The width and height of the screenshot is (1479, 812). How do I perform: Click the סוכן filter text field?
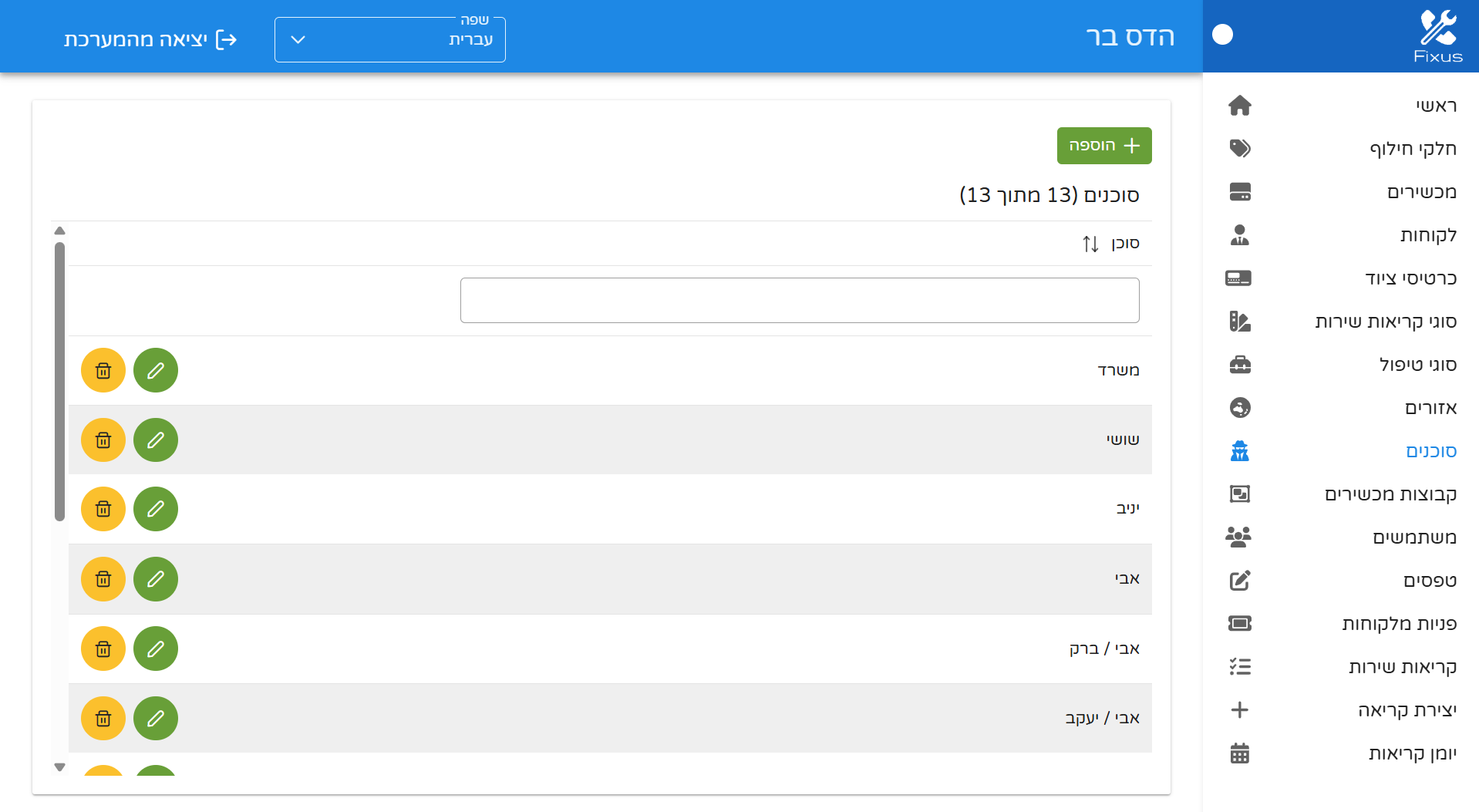[x=800, y=301]
